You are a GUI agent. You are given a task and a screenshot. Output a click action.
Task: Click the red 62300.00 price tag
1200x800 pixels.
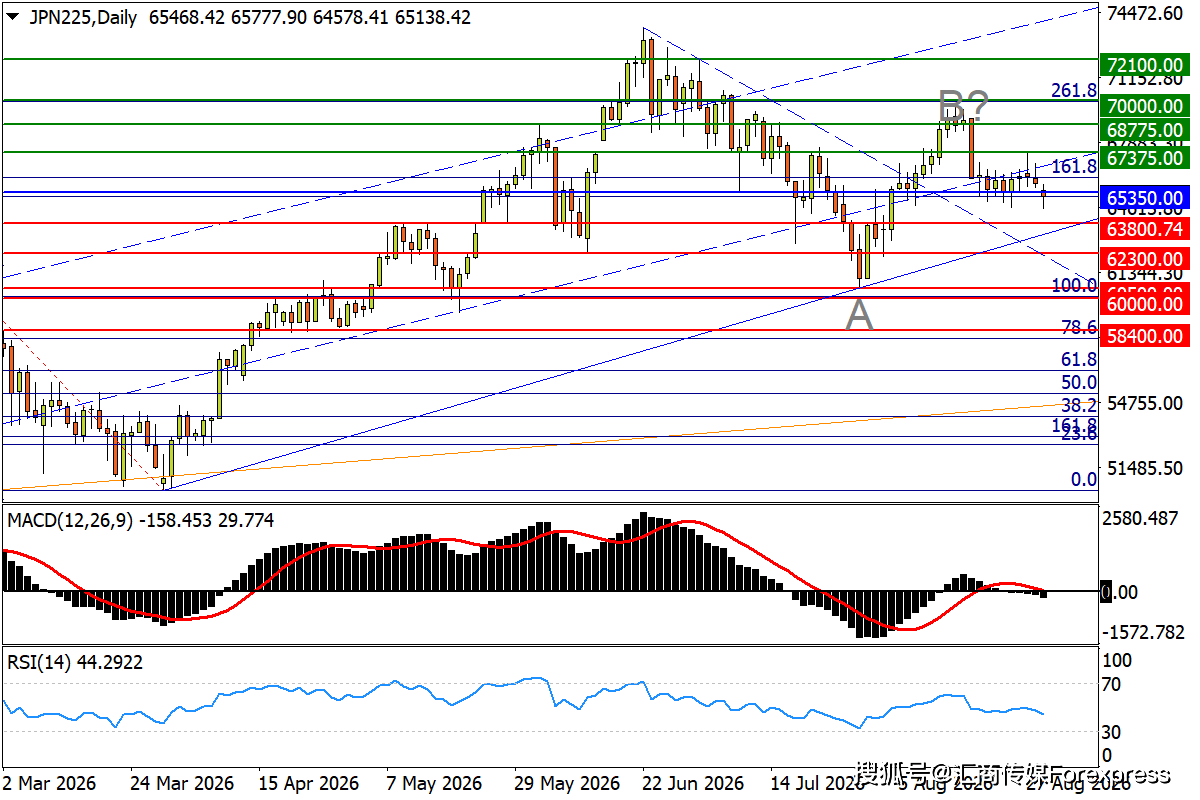pyautogui.click(x=1145, y=259)
